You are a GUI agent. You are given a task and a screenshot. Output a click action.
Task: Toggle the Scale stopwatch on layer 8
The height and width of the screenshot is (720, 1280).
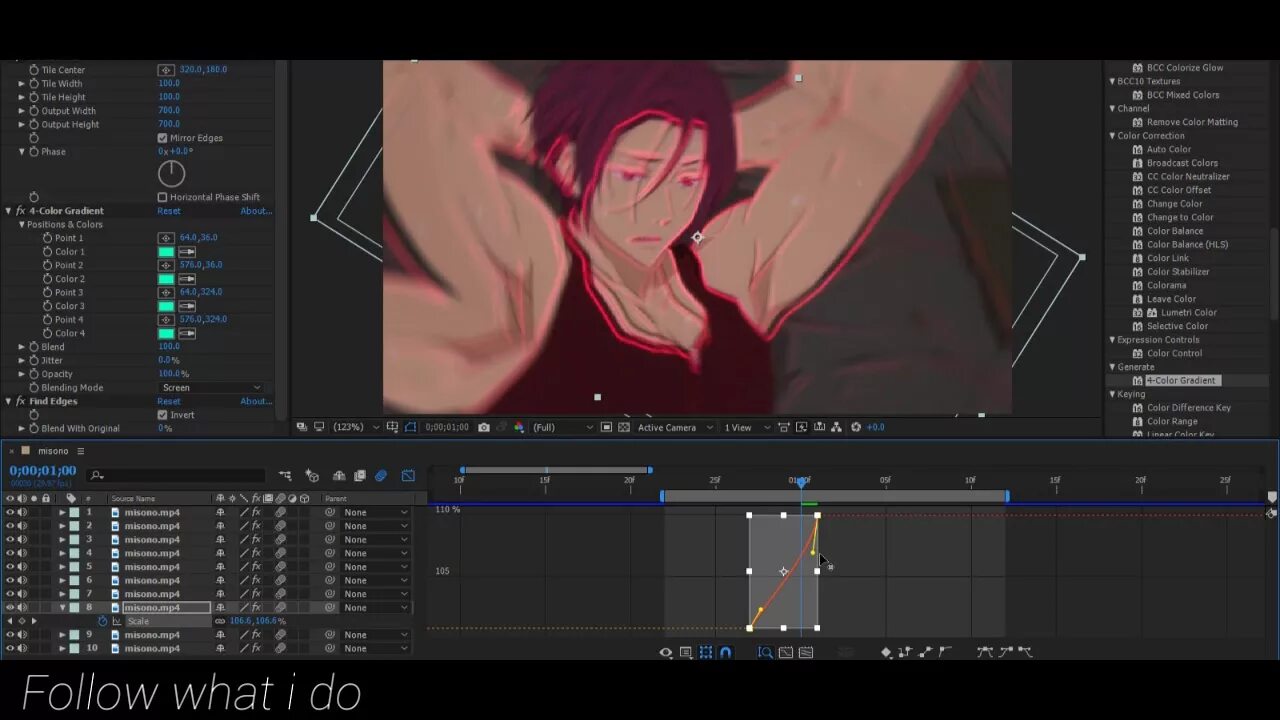pyautogui.click(x=102, y=621)
